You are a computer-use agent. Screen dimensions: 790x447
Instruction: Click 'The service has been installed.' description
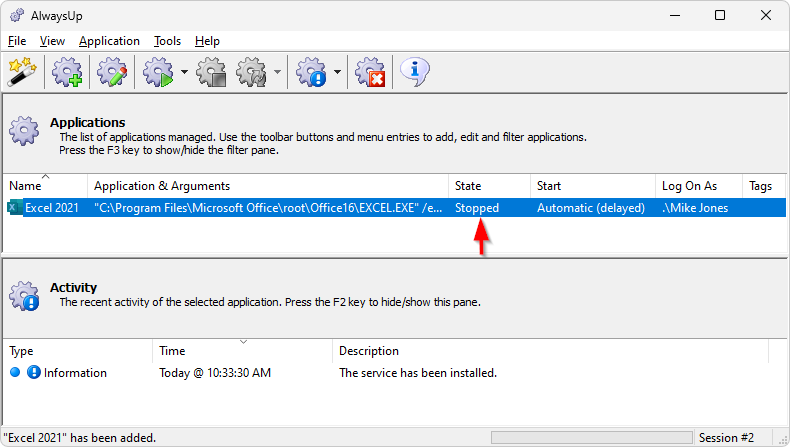coord(418,373)
